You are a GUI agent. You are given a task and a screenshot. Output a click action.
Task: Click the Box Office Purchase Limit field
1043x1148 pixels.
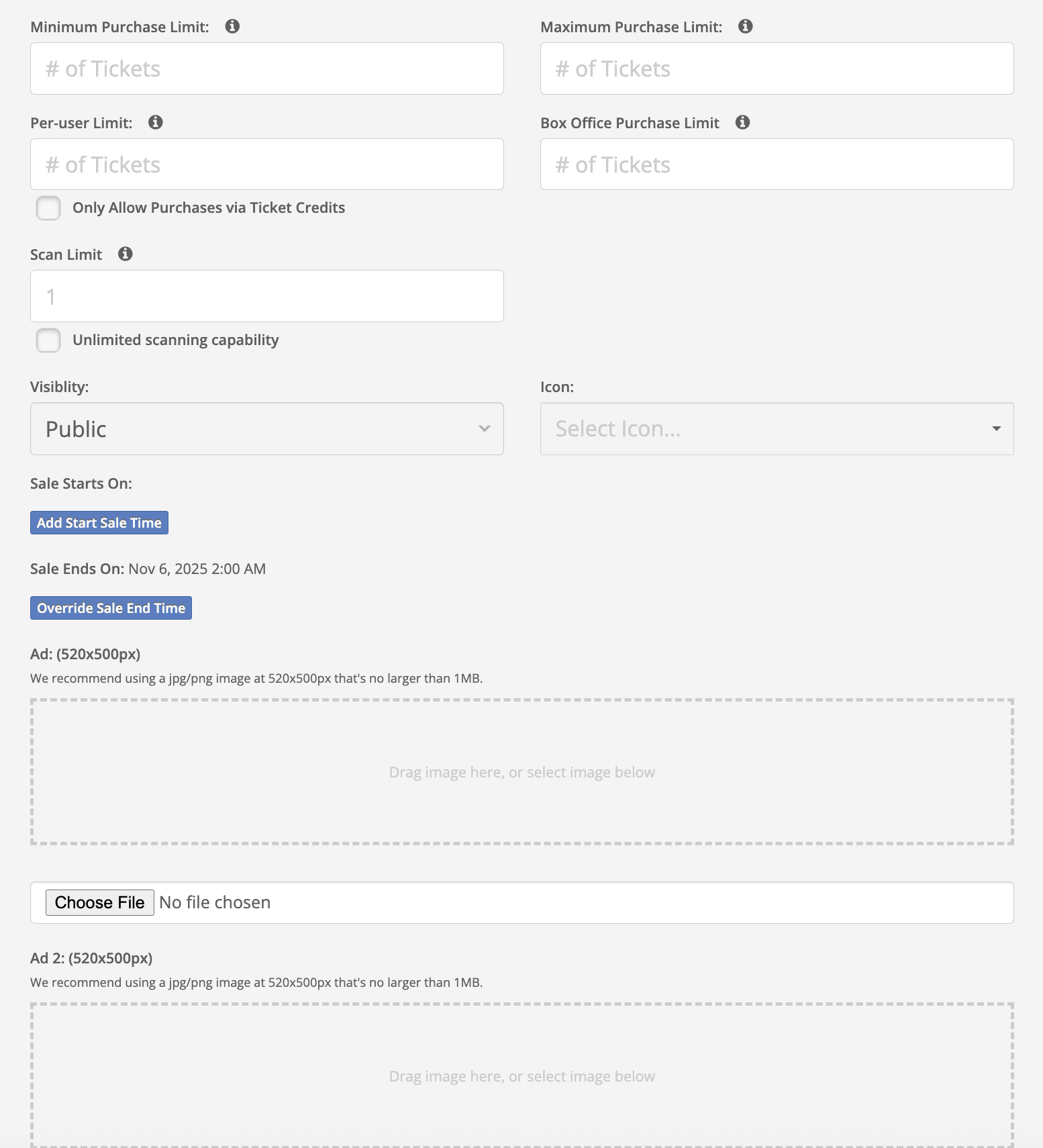point(777,164)
